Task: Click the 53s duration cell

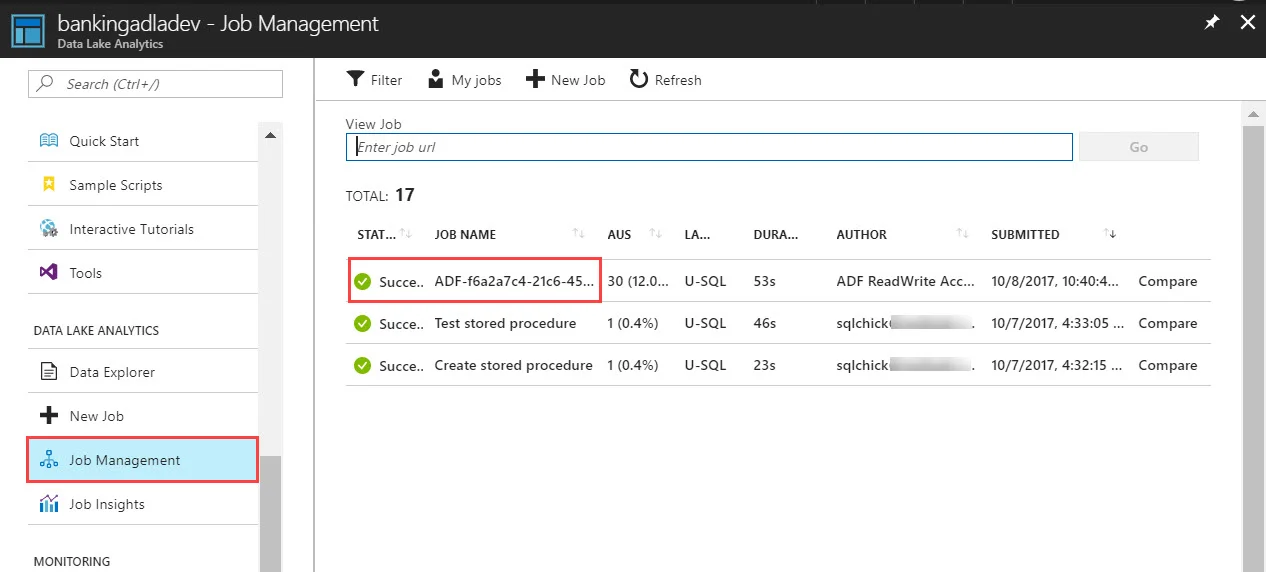Action: (x=764, y=282)
